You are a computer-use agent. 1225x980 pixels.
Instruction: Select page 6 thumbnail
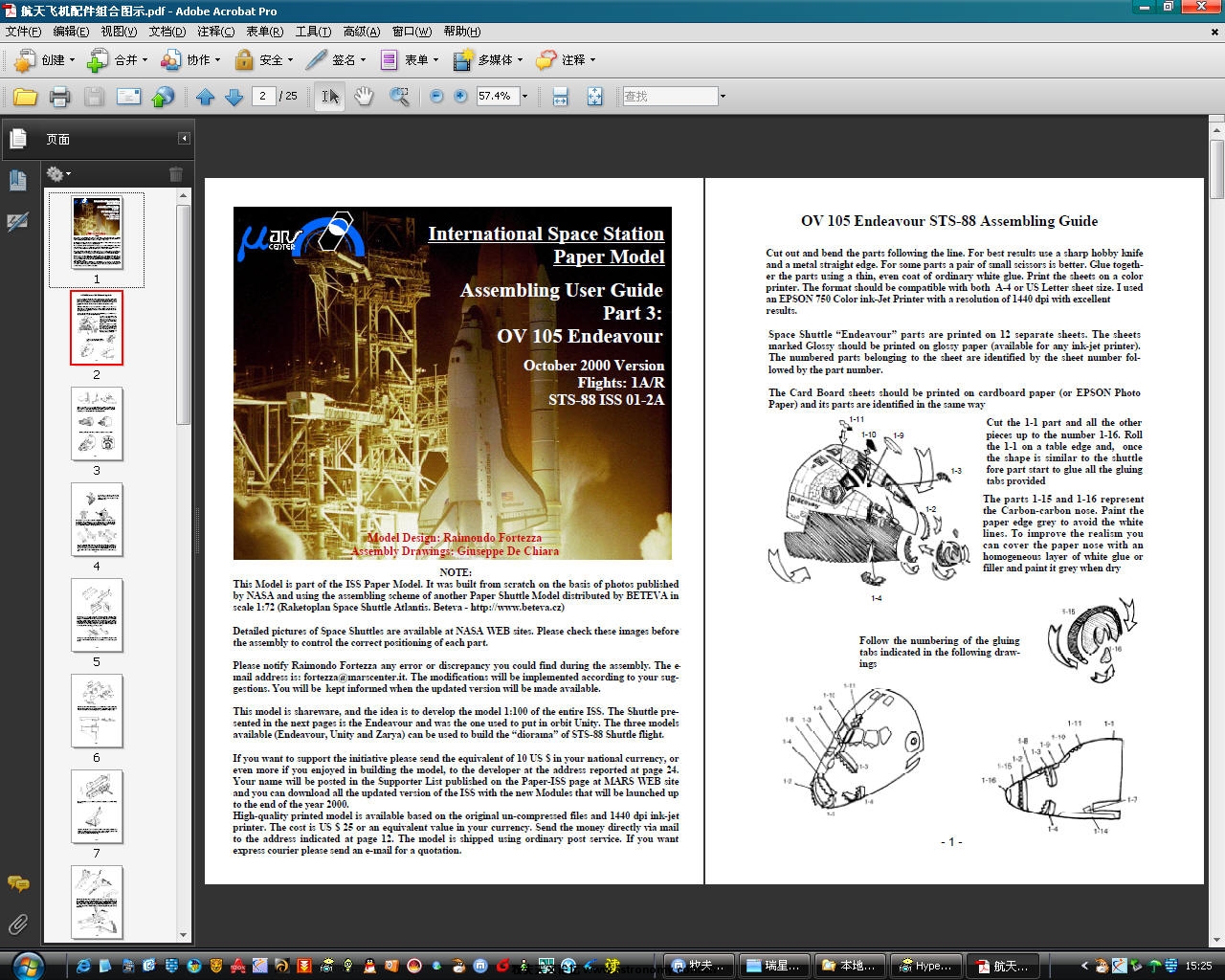tap(97, 711)
